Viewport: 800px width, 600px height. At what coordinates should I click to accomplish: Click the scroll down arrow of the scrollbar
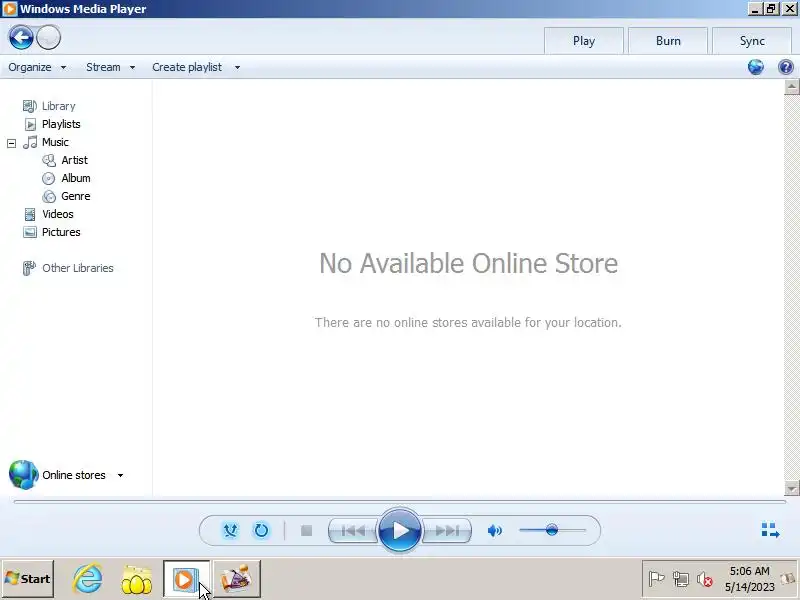tap(791, 489)
